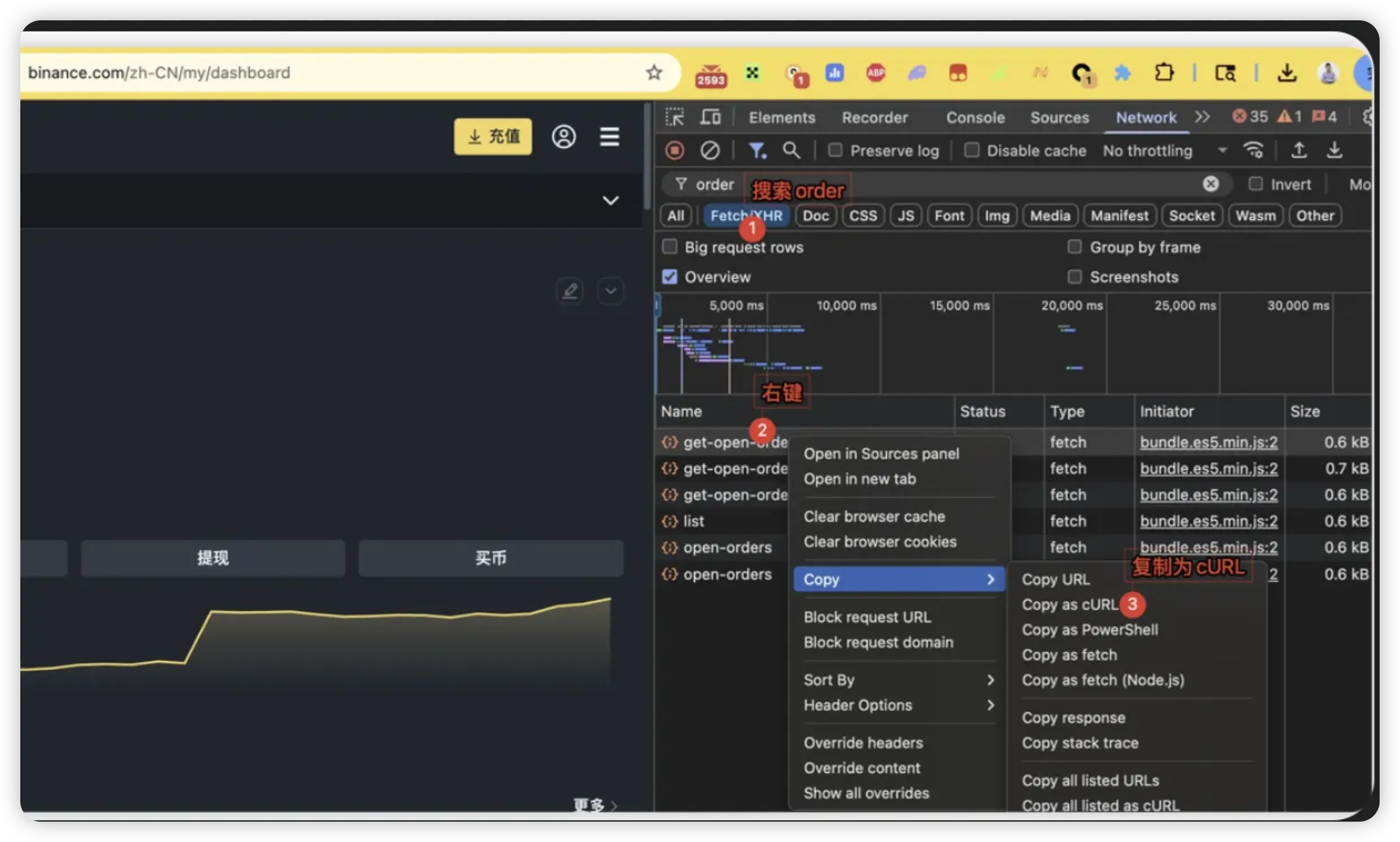The image size is (1400, 842).
Task: Select Copy as cURL menu item
Action: click(x=1069, y=605)
